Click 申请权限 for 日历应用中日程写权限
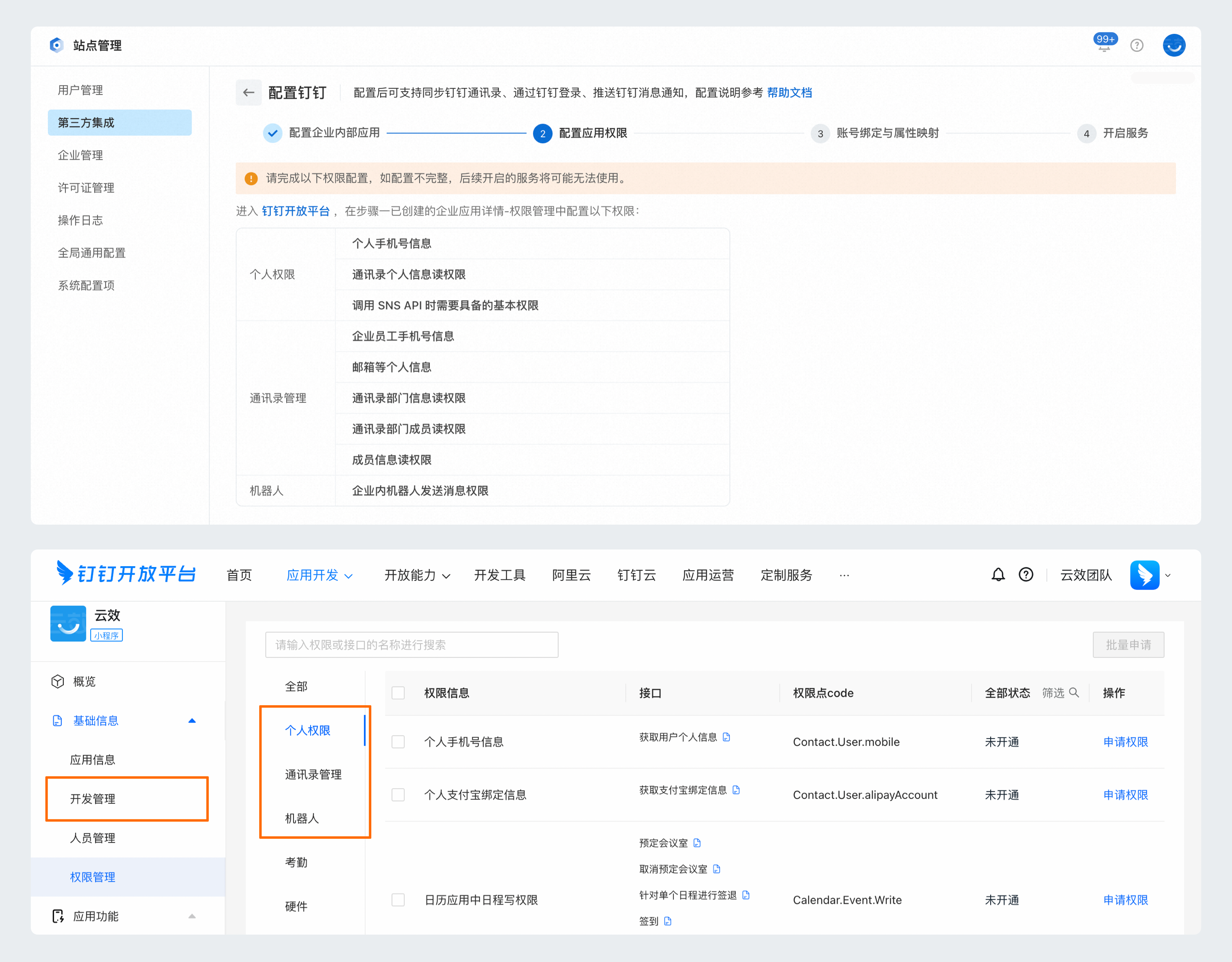1232x962 pixels. click(1125, 900)
